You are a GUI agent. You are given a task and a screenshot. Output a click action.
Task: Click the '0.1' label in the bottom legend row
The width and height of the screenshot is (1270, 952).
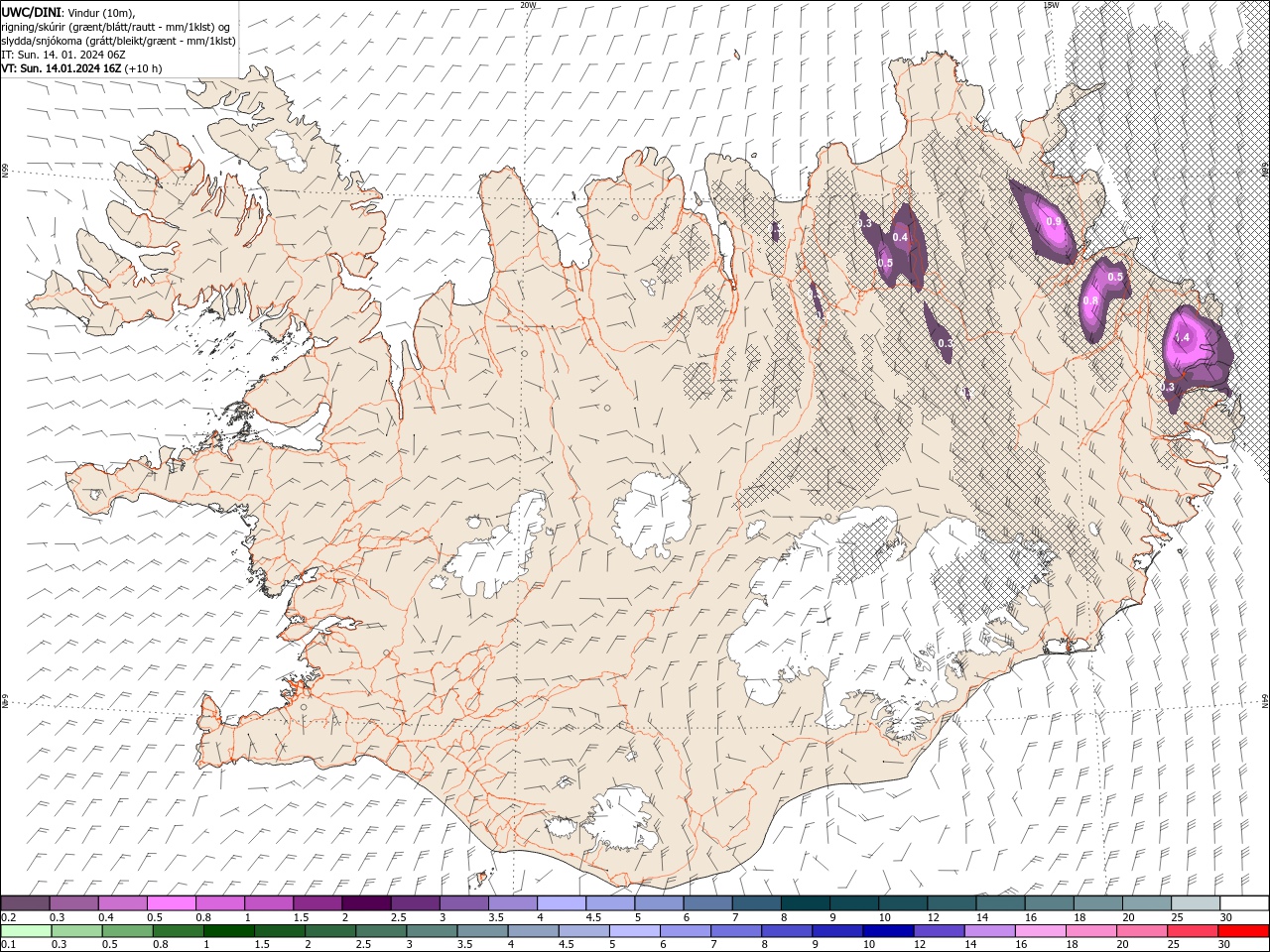(7, 945)
